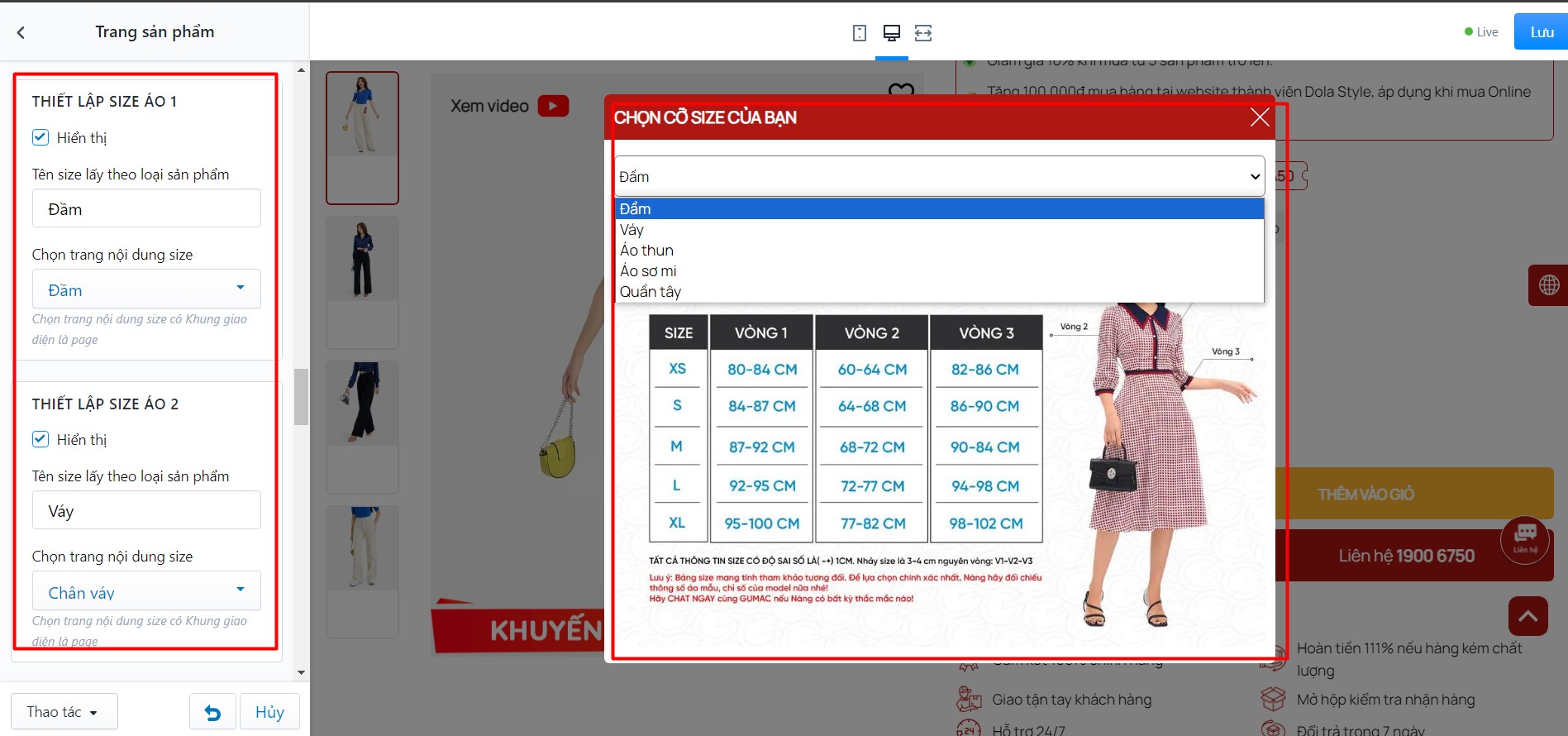
Task: Click the sidebar vertical scrollbar thumb
Action: (x=301, y=397)
